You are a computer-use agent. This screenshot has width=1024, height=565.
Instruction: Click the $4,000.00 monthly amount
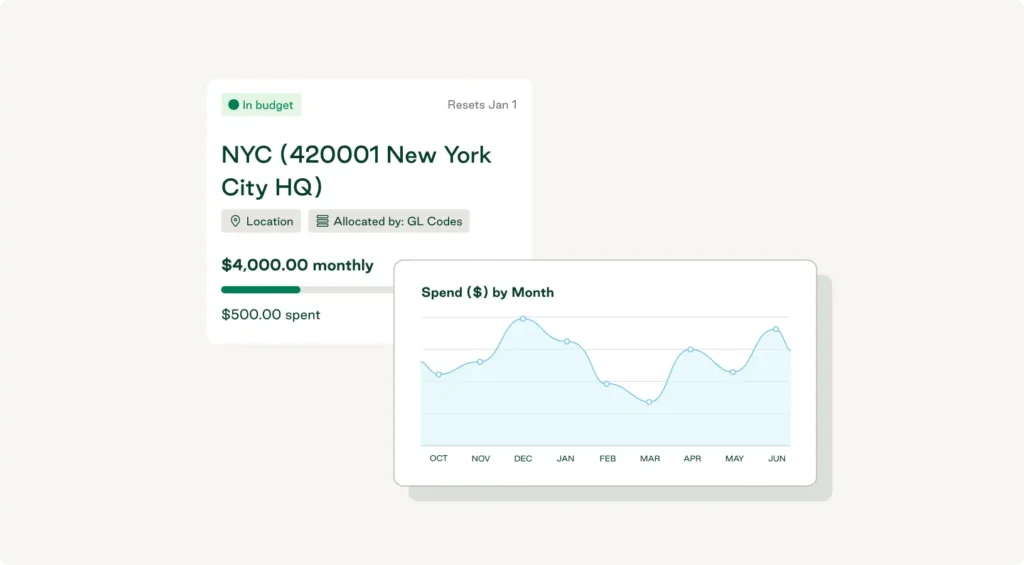pos(297,265)
